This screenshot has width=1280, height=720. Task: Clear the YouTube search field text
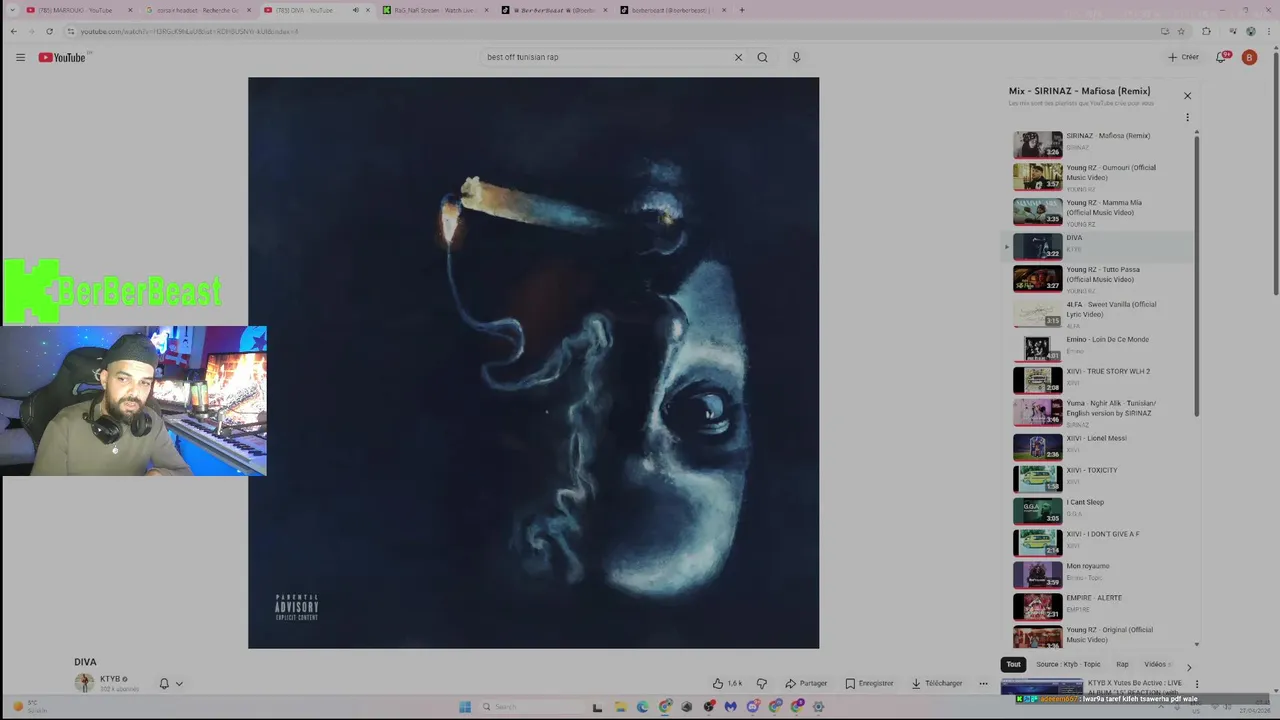pos(738,57)
